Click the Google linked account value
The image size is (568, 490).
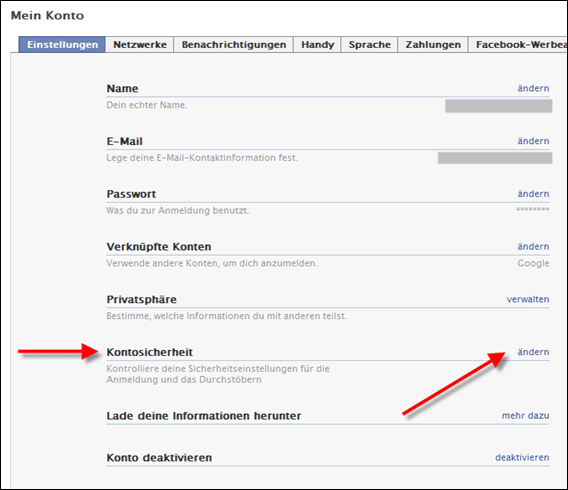tap(533, 263)
